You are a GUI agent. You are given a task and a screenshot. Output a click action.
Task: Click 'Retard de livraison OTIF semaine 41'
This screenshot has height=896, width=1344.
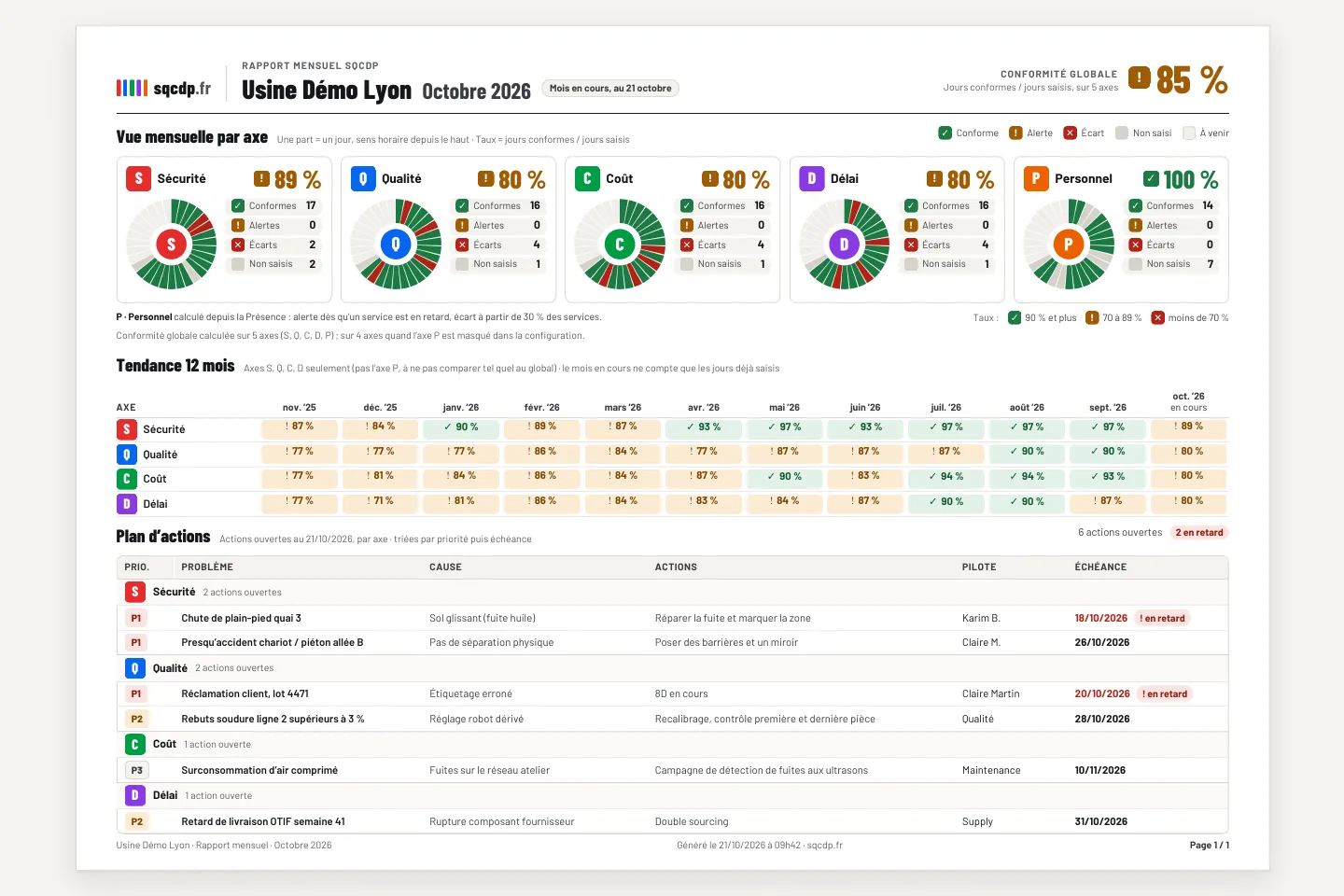[263, 821]
